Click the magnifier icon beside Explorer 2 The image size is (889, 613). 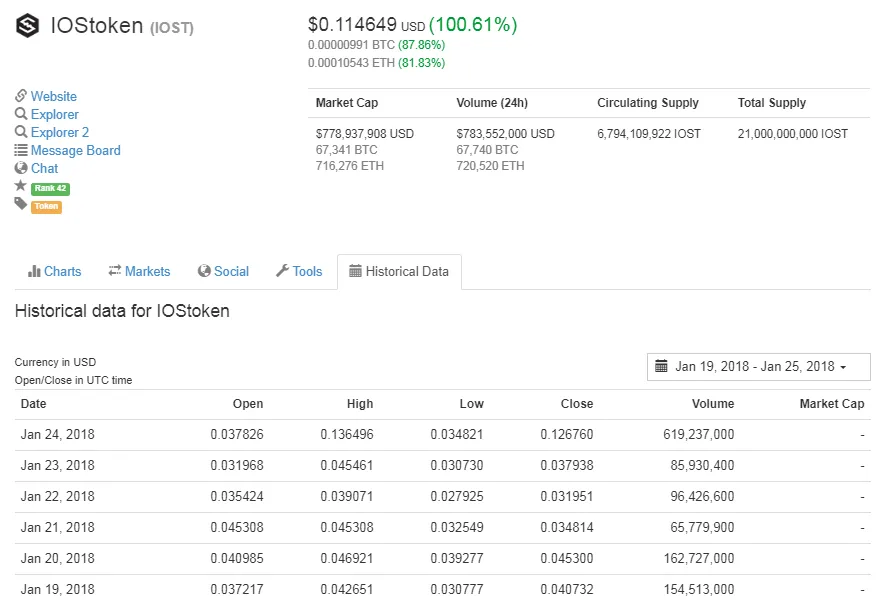pos(21,132)
